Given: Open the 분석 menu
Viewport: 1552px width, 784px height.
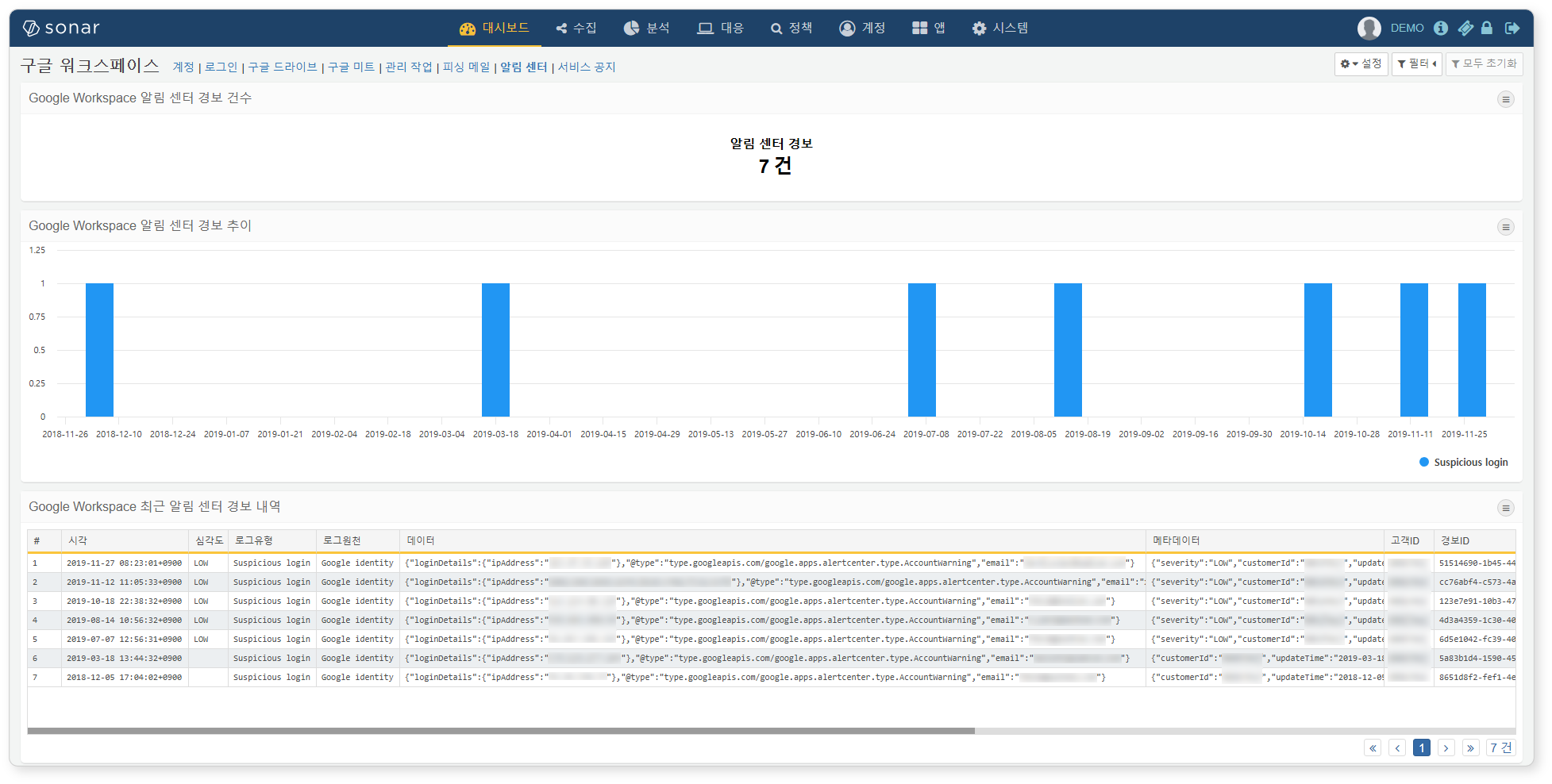Looking at the screenshot, I should coord(646,28).
